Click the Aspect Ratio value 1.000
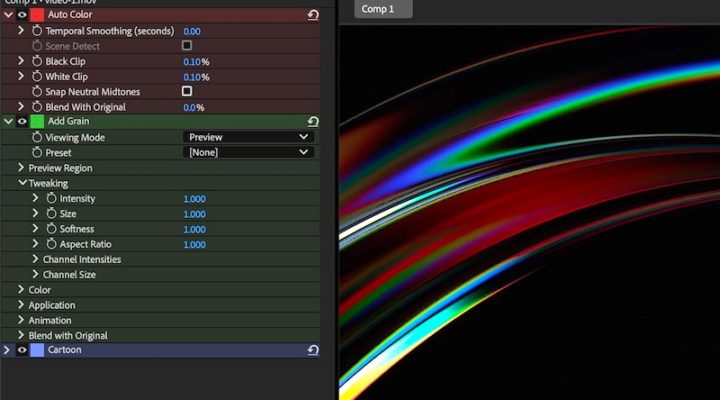This screenshot has width=720, height=400. (194, 244)
